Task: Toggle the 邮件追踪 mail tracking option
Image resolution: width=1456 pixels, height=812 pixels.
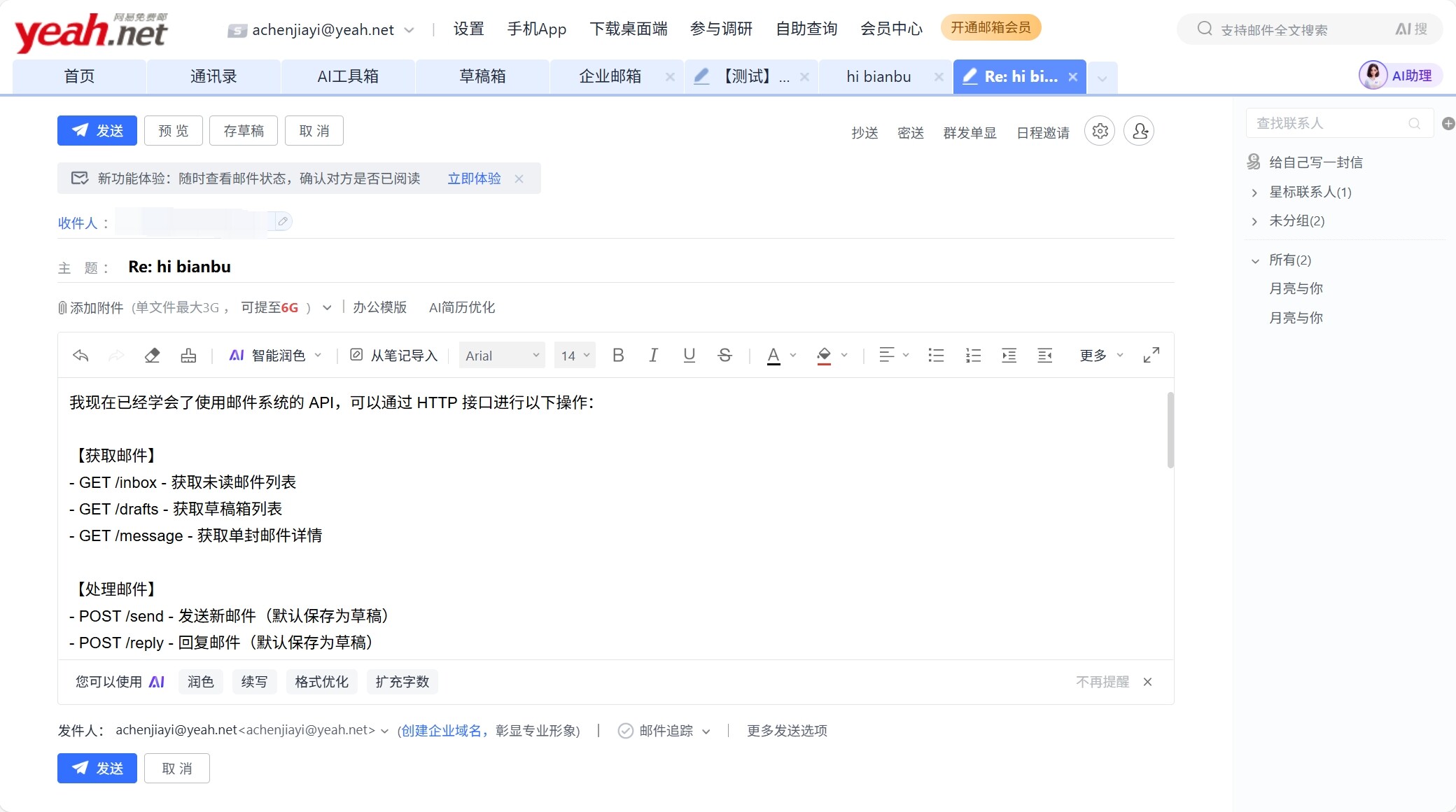Action: [626, 731]
